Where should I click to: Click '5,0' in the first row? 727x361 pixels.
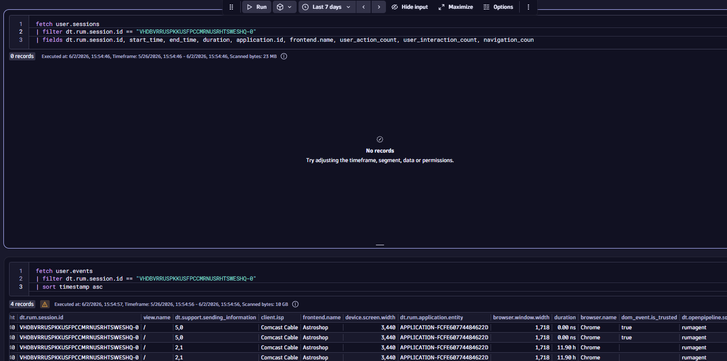[x=179, y=328]
